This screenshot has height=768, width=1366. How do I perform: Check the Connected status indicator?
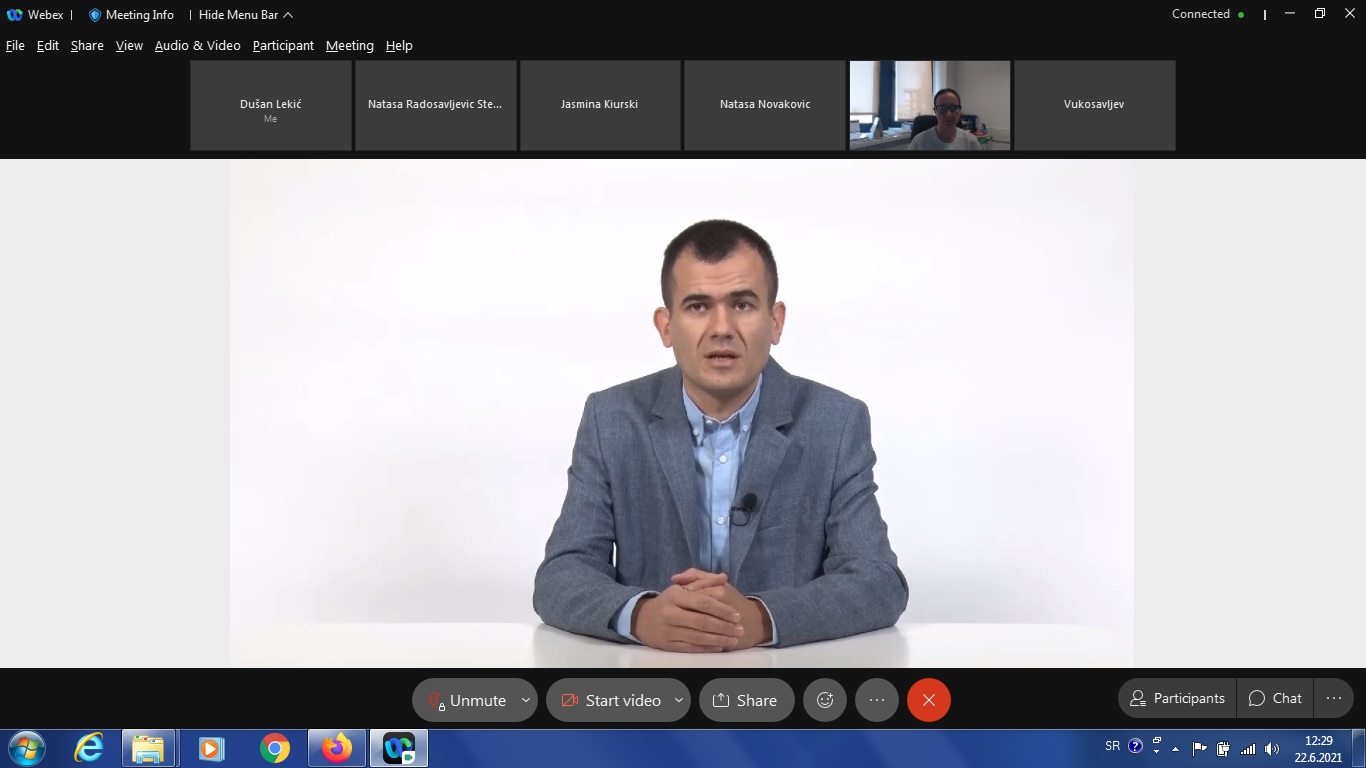tap(1208, 14)
